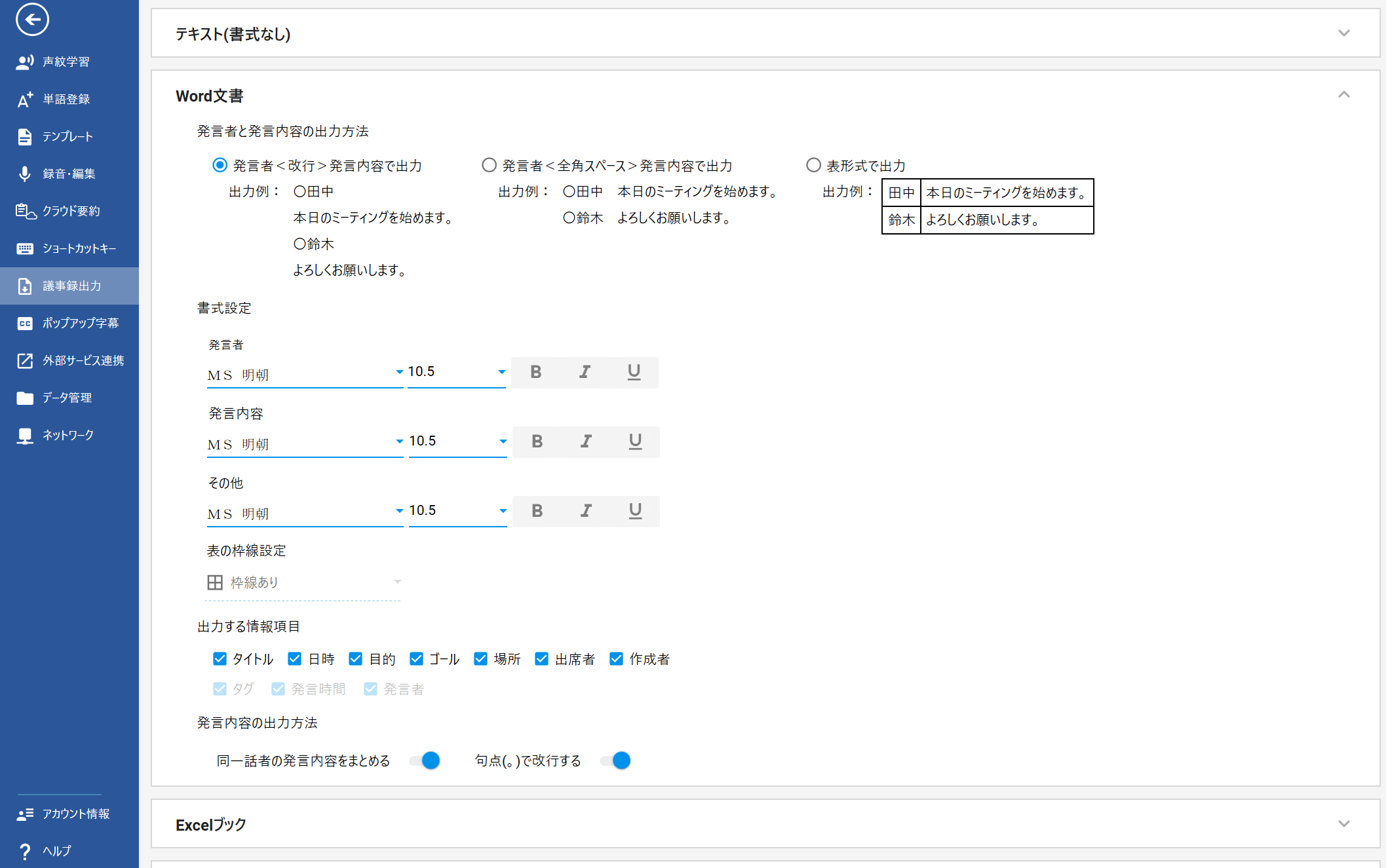Open ポップアップ字幕 from the sidebar
This screenshot has width=1386, height=868.
[80, 323]
